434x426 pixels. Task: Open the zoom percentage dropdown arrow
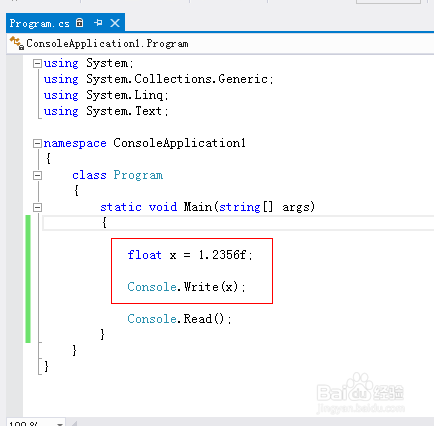60,424
